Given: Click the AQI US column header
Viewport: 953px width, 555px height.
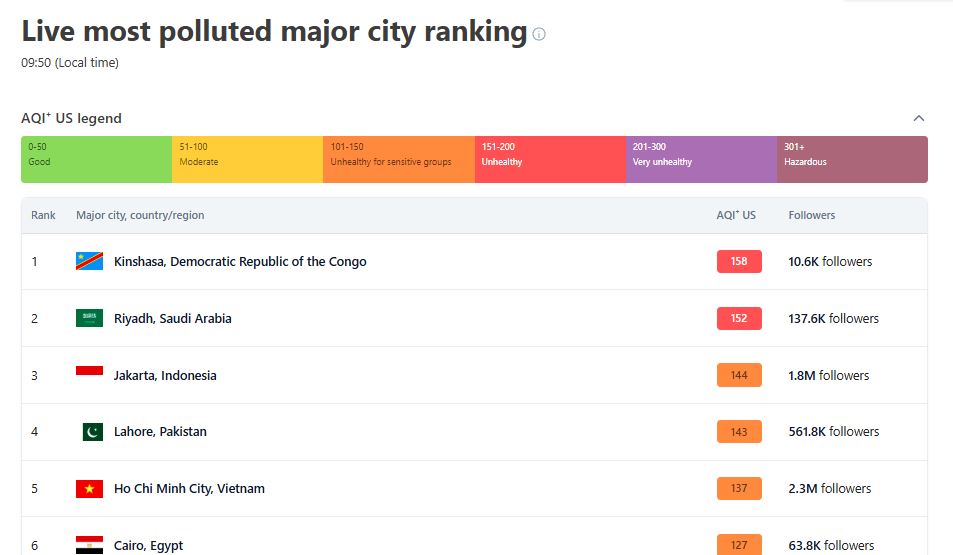Looking at the screenshot, I should pyautogui.click(x=736, y=215).
